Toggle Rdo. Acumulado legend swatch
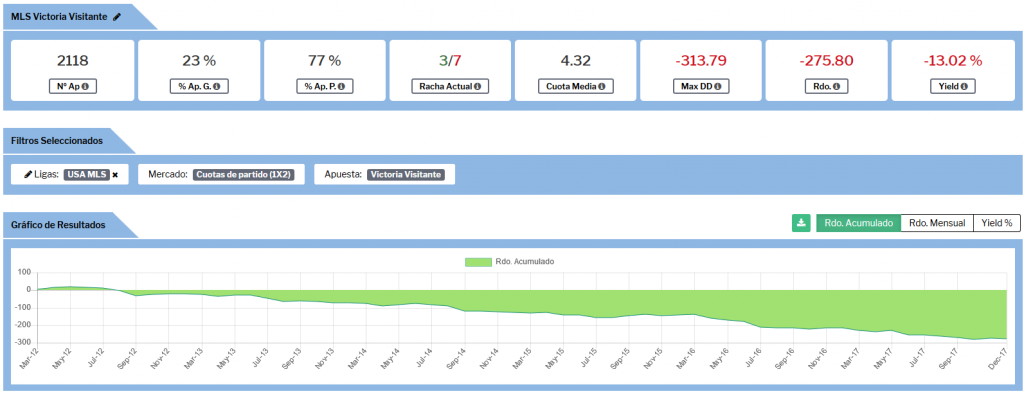The height and width of the screenshot is (396, 1024). tap(478, 261)
